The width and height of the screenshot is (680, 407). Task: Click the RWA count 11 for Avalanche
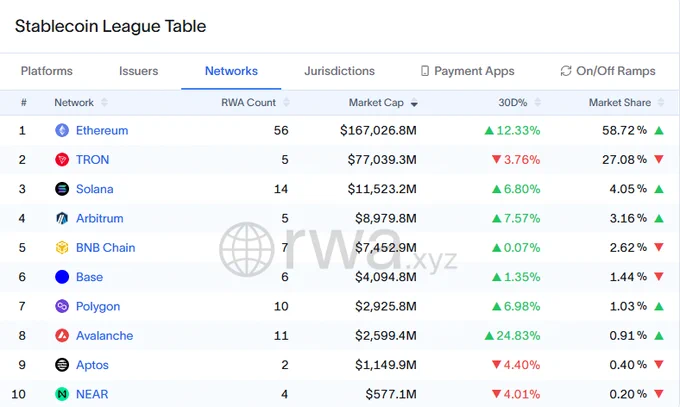tap(281, 335)
